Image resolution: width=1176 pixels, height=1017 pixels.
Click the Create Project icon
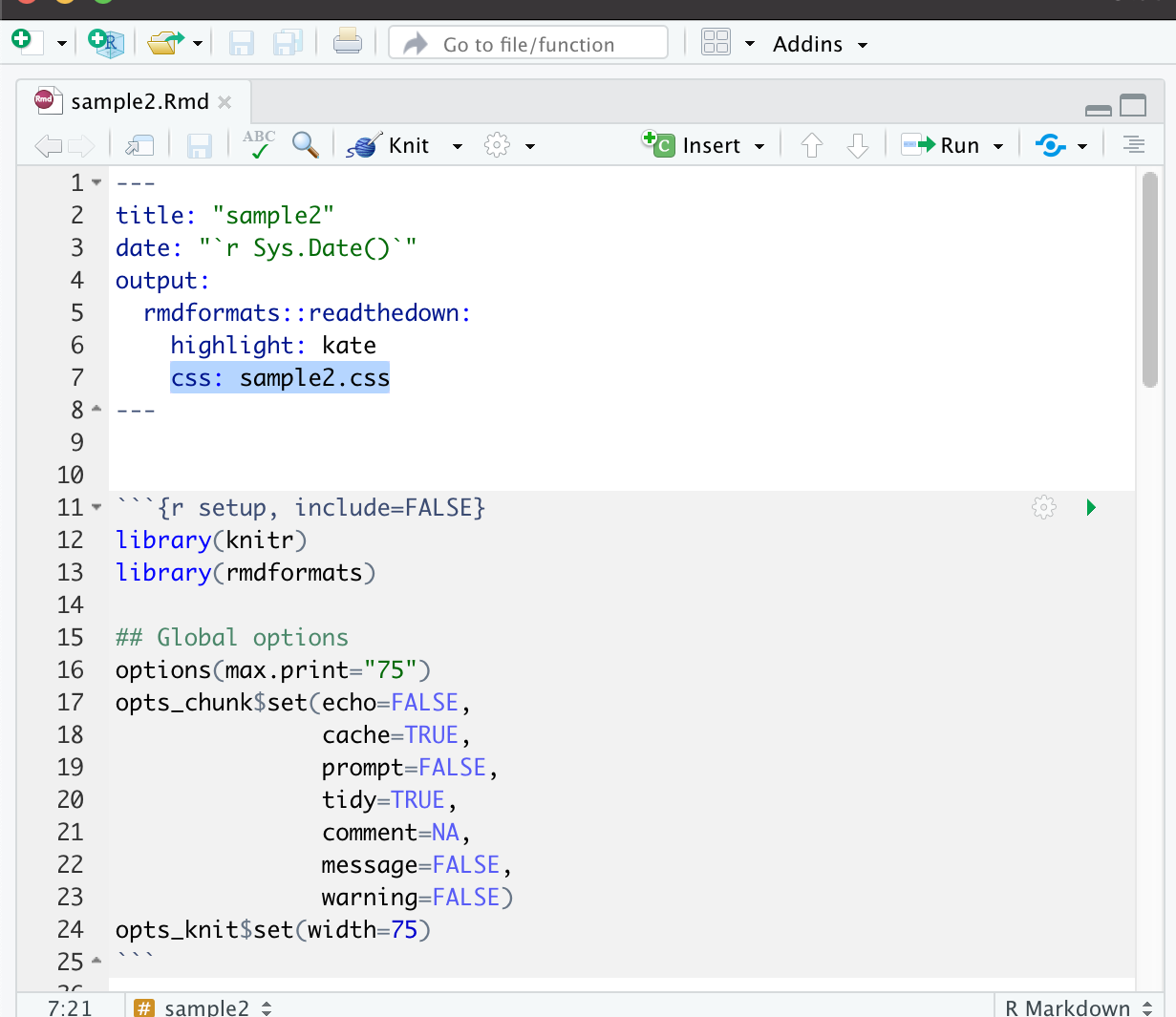(x=105, y=42)
